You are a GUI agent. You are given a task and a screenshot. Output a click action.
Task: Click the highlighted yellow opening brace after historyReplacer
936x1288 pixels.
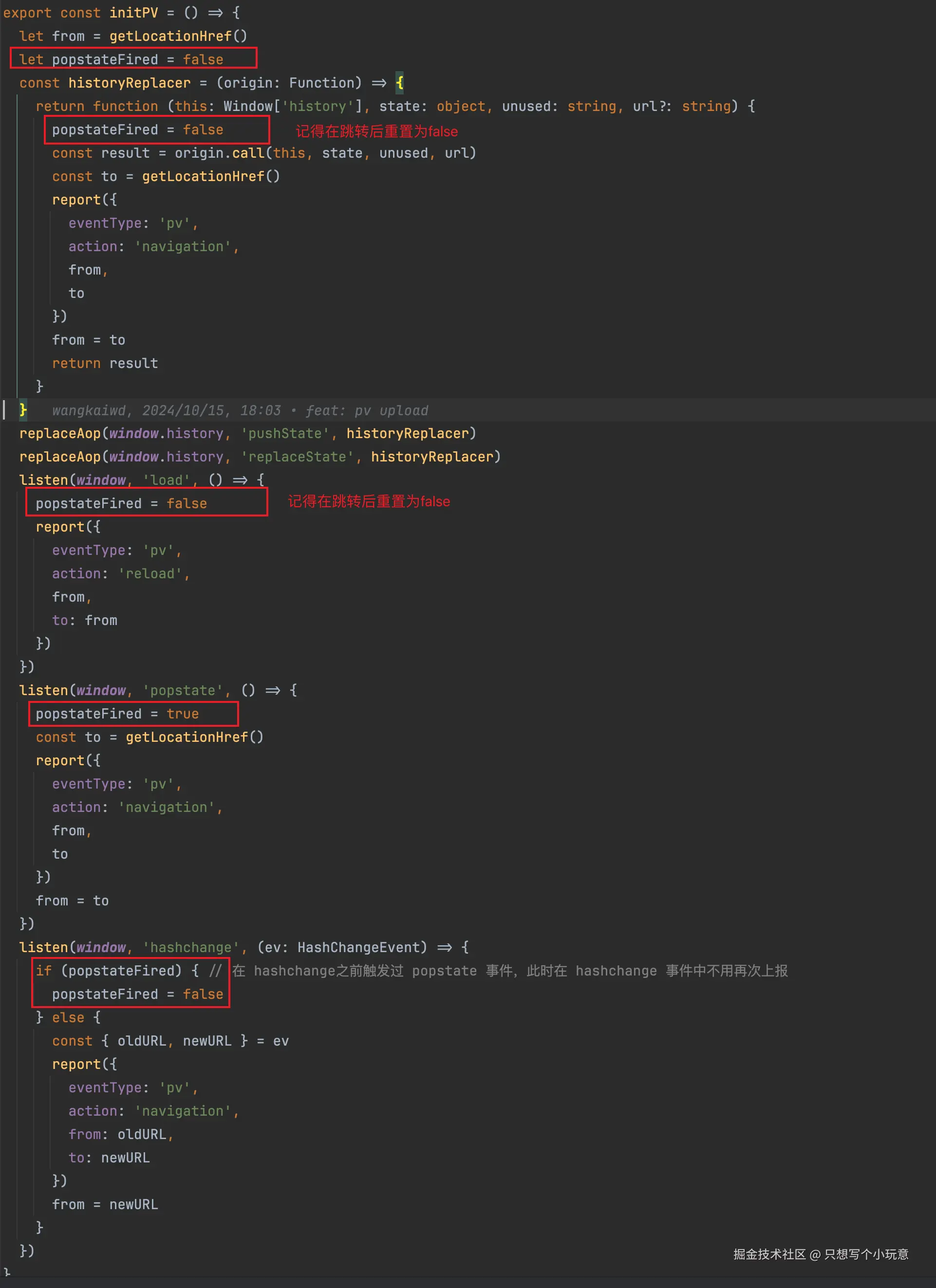coord(399,83)
